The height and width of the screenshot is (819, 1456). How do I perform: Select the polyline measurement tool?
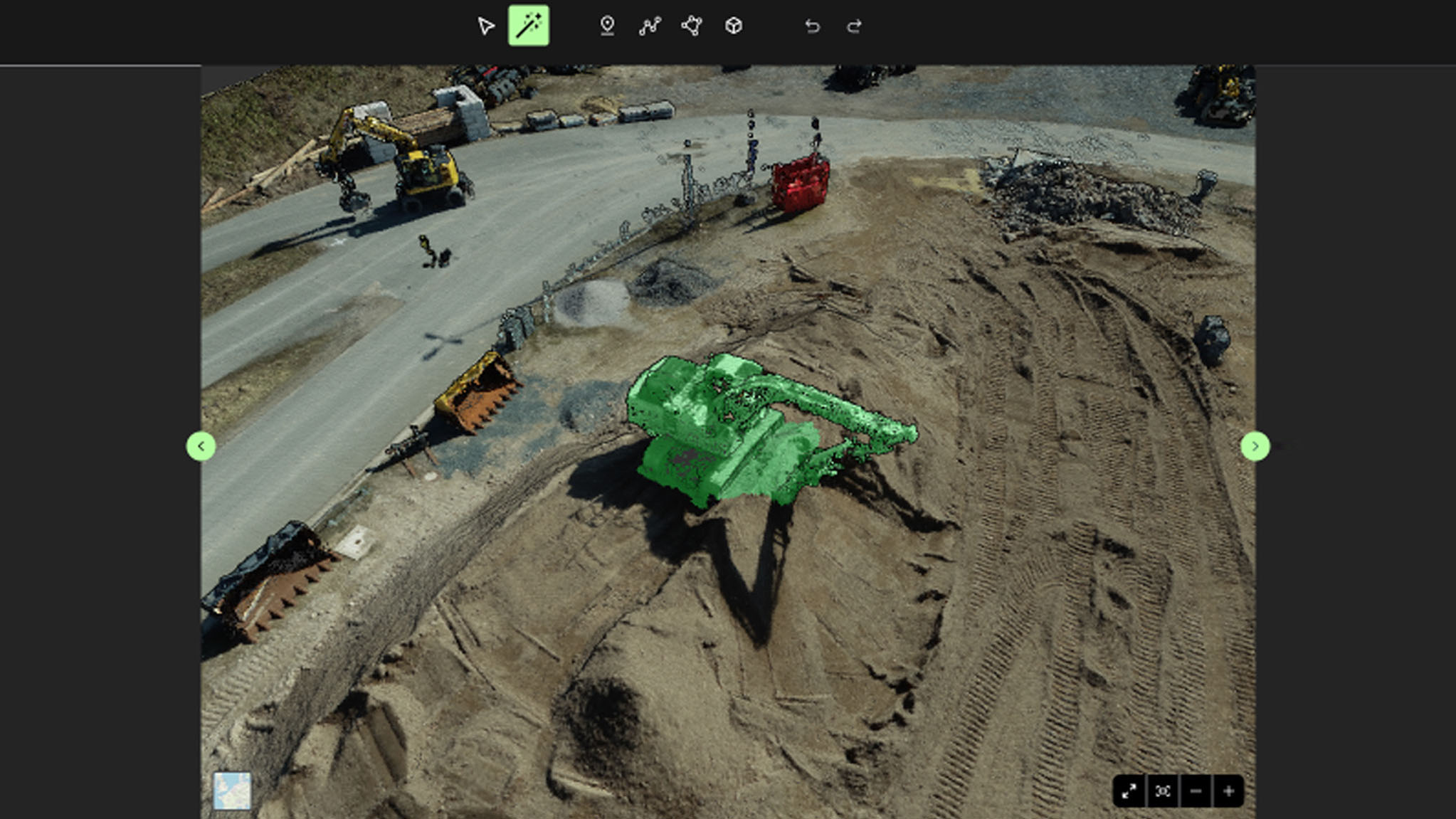coord(649,26)
